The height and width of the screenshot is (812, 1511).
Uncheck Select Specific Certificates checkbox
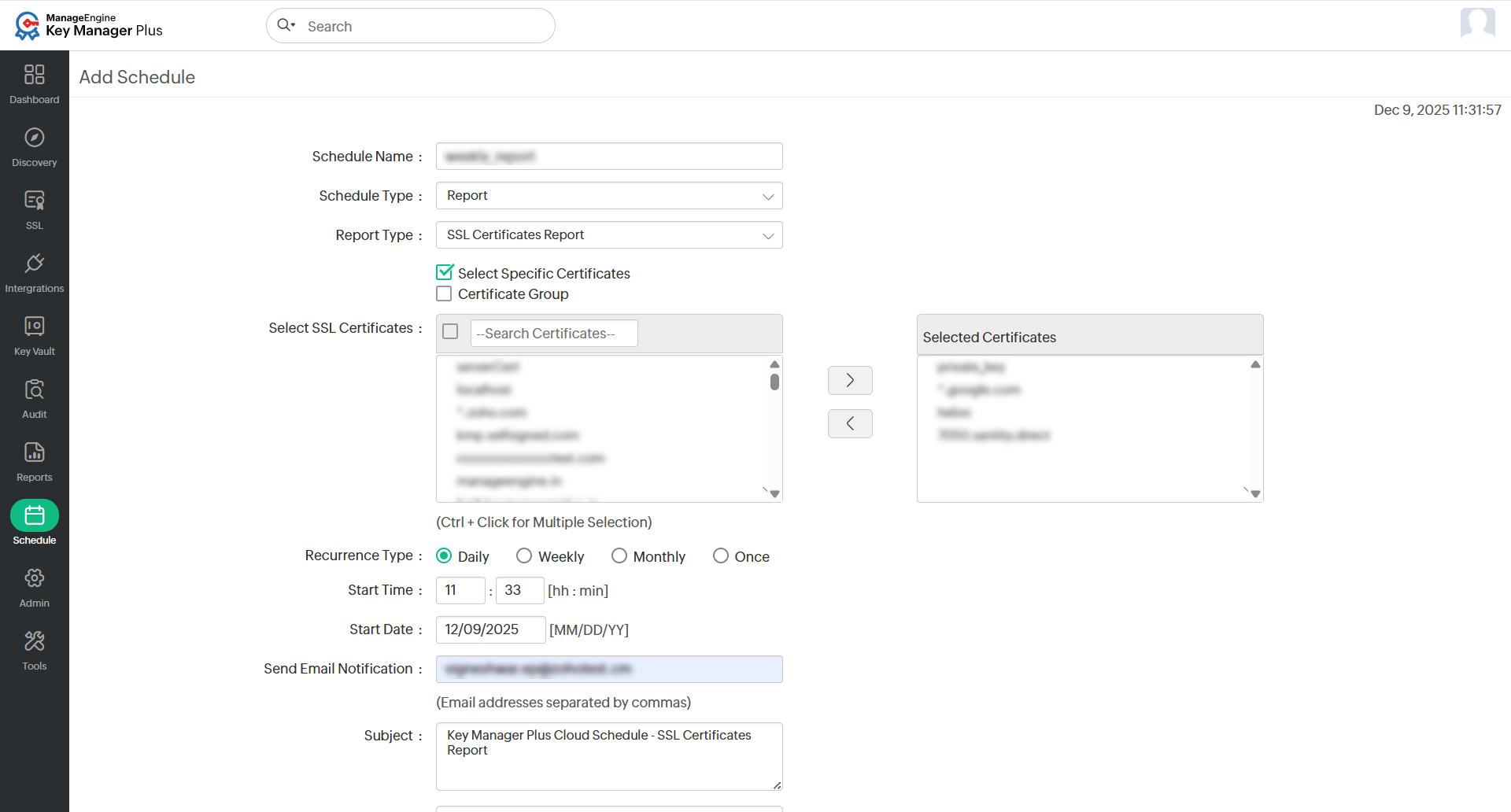445,272
